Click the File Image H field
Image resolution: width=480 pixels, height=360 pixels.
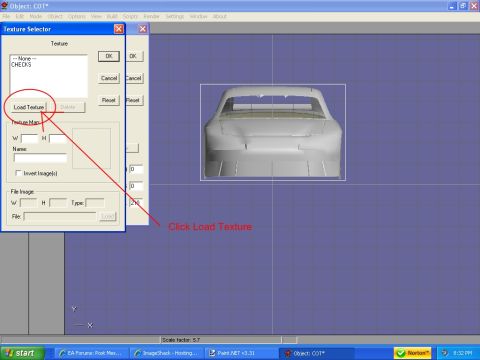pyautogui.click(x=58, y=203)
